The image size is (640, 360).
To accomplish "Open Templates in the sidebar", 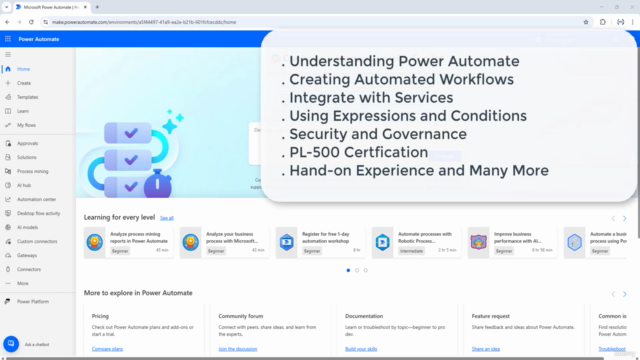I will [27, 97].
